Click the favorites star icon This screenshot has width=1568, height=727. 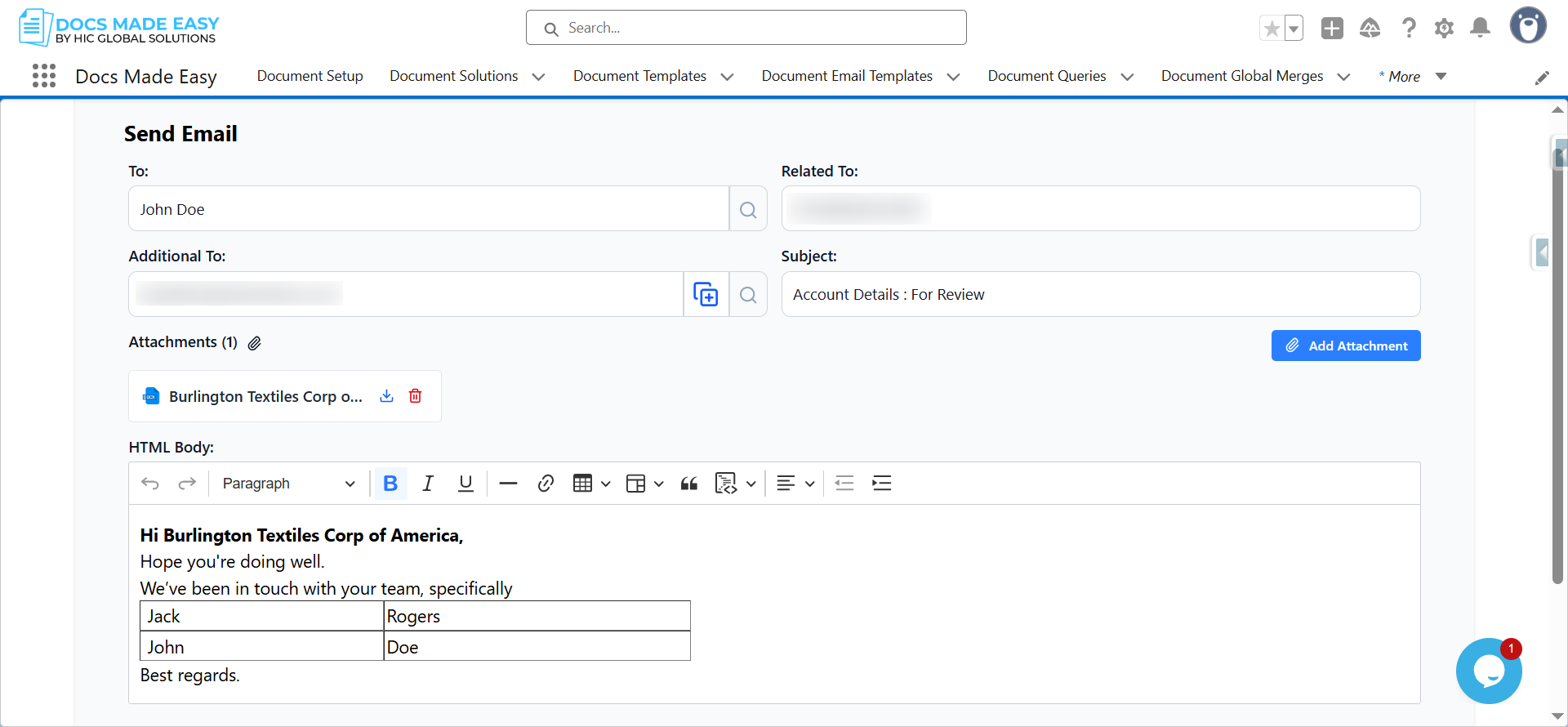coord(1272,29)
